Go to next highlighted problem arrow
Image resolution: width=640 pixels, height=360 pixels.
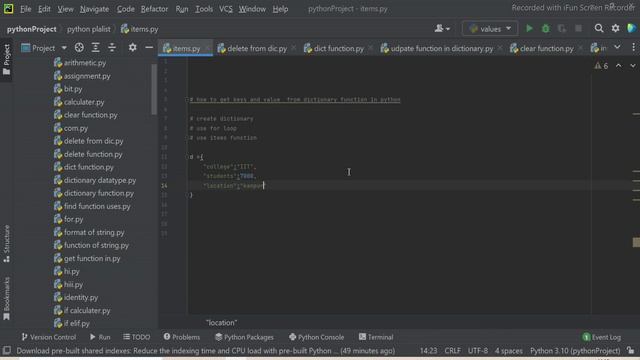(x=632, y=66)
